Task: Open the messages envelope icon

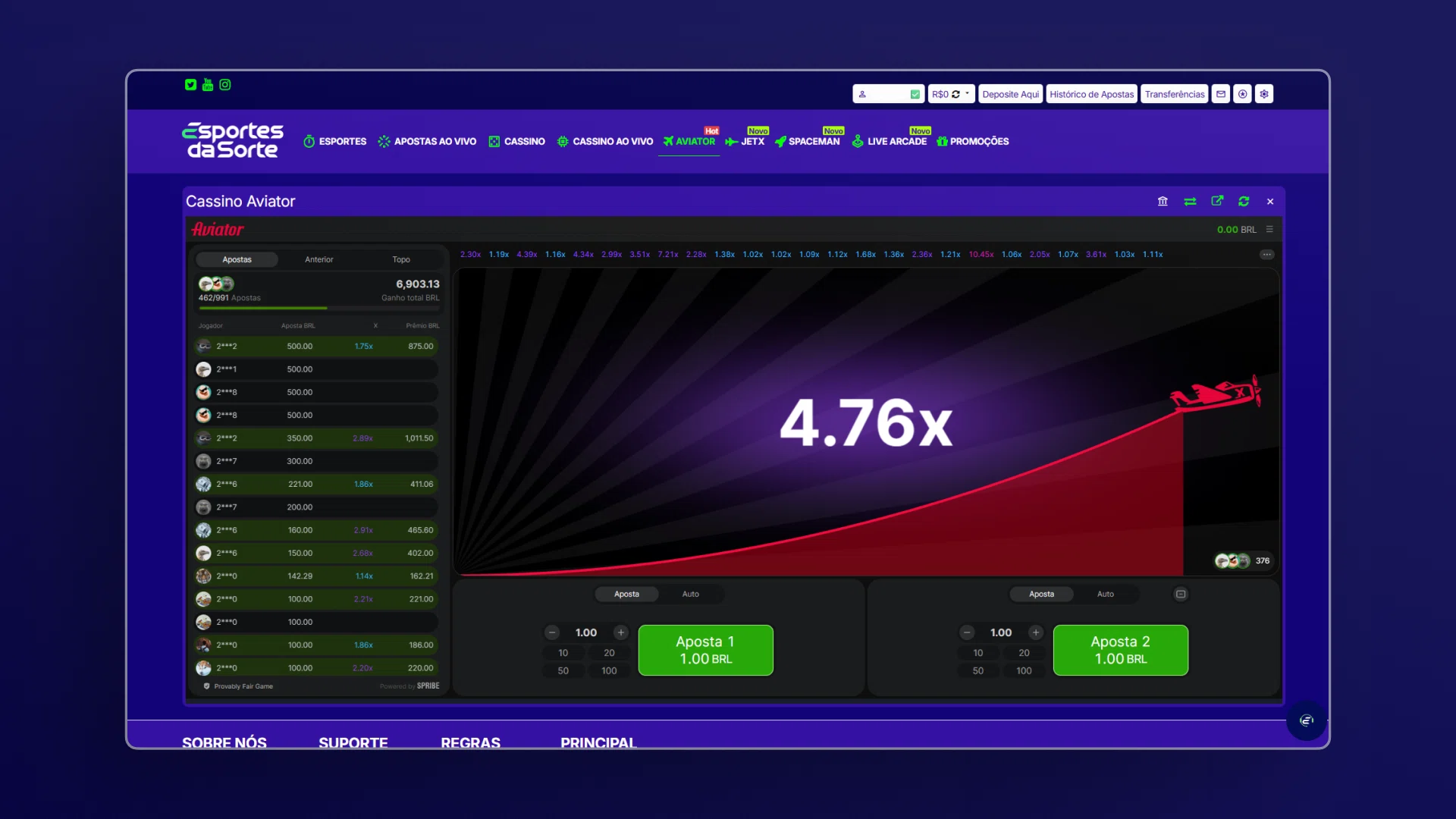Action: pos(1221,94)
